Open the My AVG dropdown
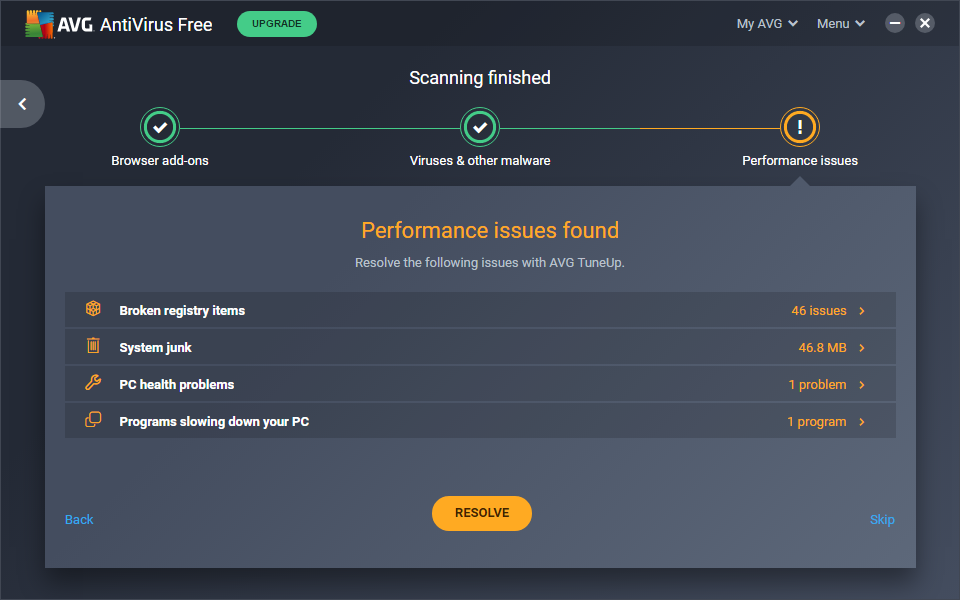This screenshot has width=960, height=600. tap(767, 24)
